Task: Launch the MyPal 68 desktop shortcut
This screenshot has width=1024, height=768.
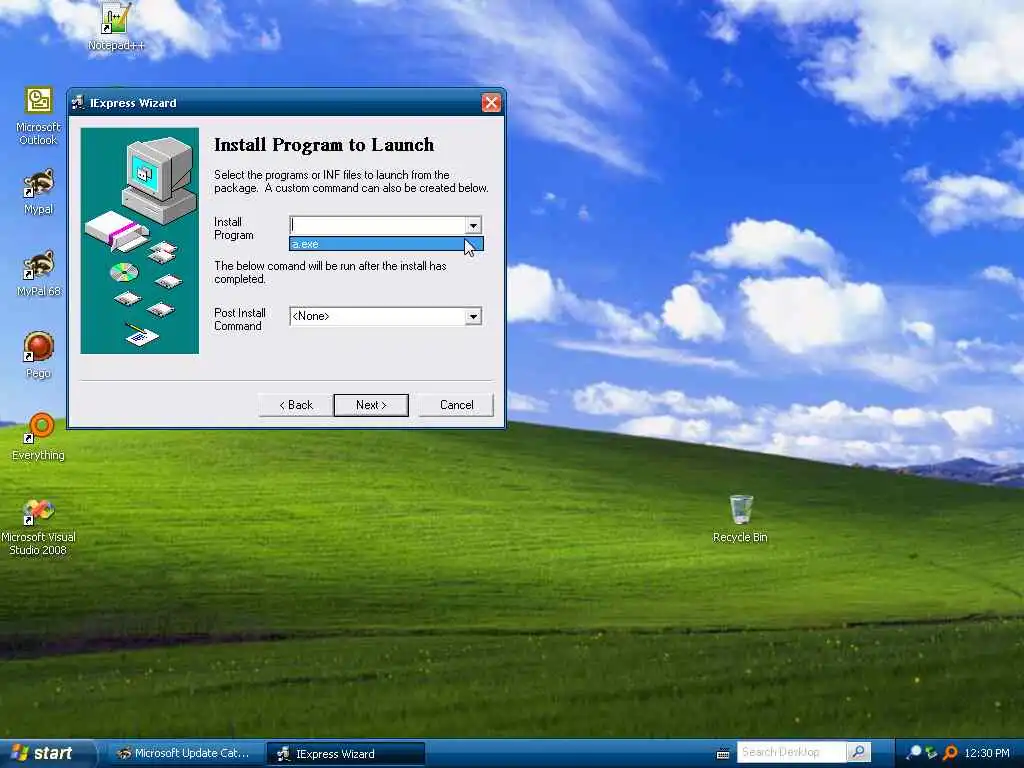Action: tap(39, 273)
